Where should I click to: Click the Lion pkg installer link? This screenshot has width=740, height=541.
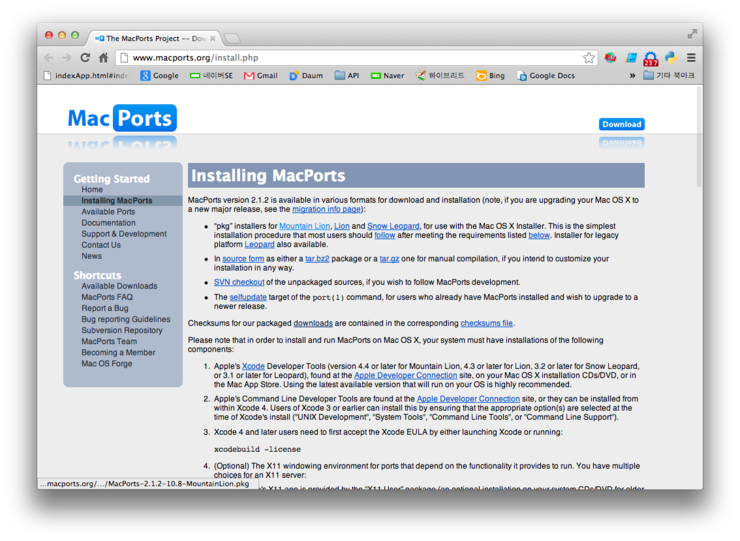click(342, 226)
